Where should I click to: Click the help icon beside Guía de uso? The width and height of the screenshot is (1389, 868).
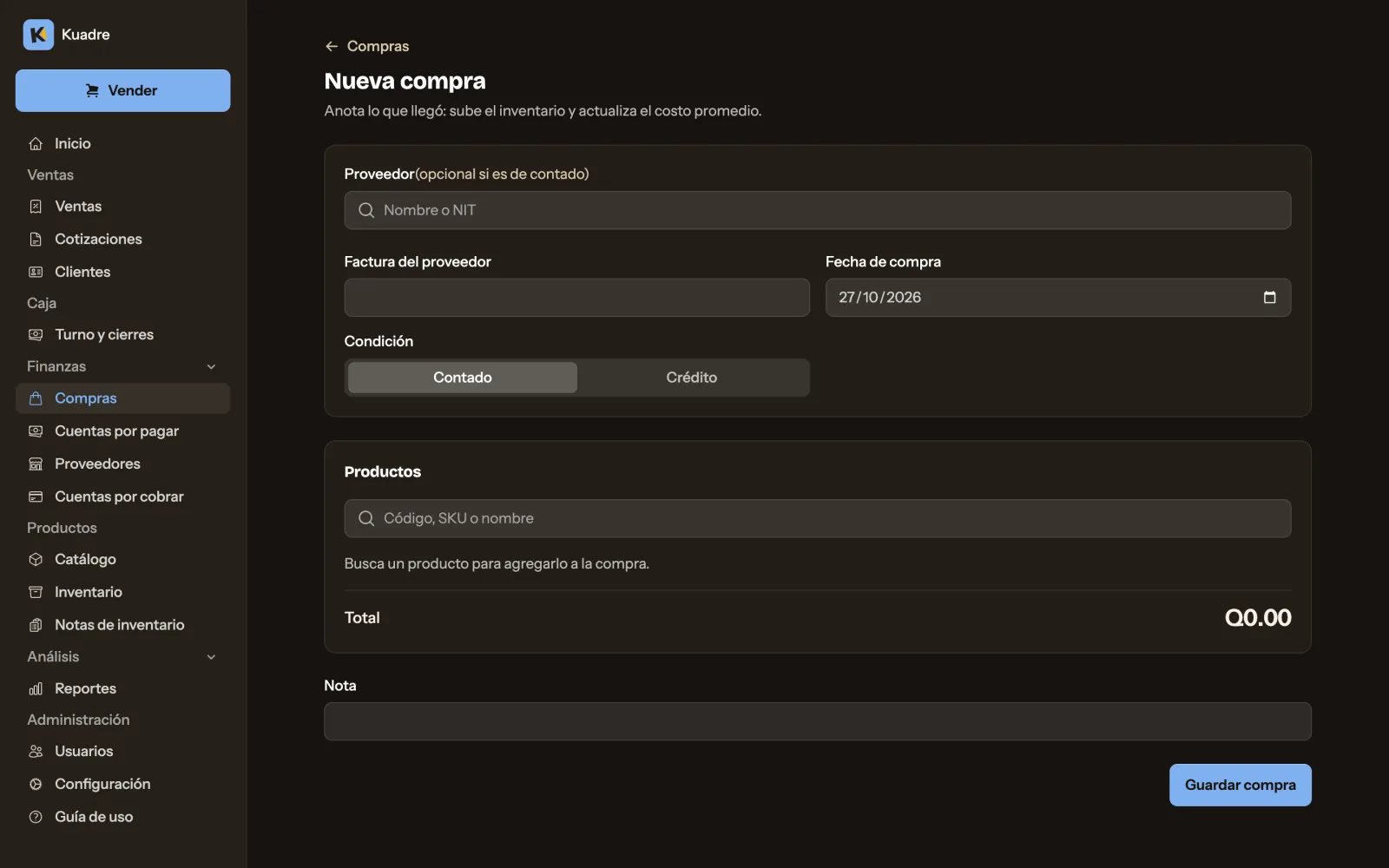[x=36, y=818]
